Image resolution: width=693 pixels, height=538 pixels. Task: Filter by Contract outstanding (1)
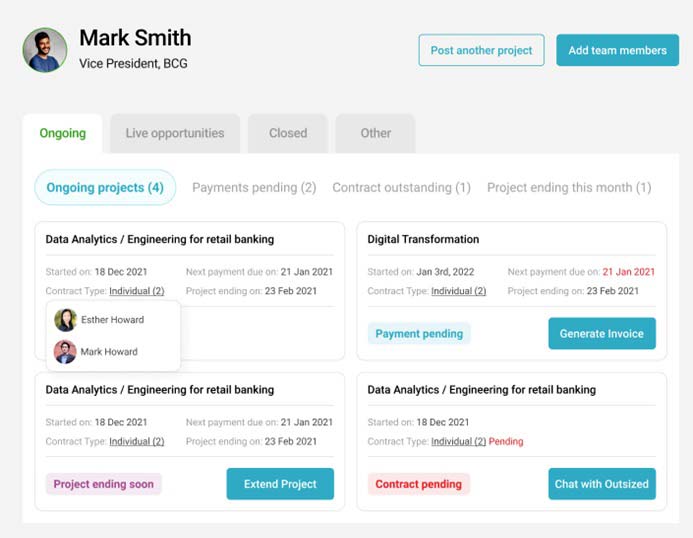pyautogui.click(x=401, y=187)
